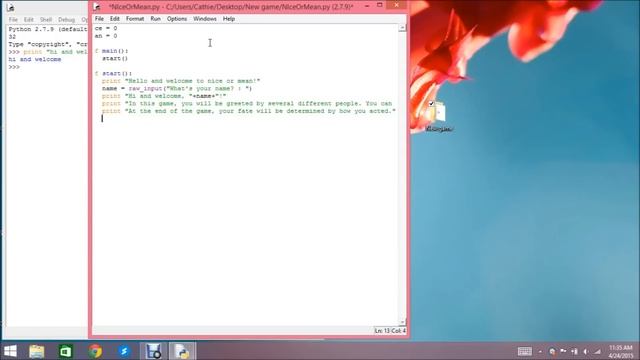Screen dimensions: 640x360
Task: Click the 'At the end of the game' line
Action: (249, 111)
